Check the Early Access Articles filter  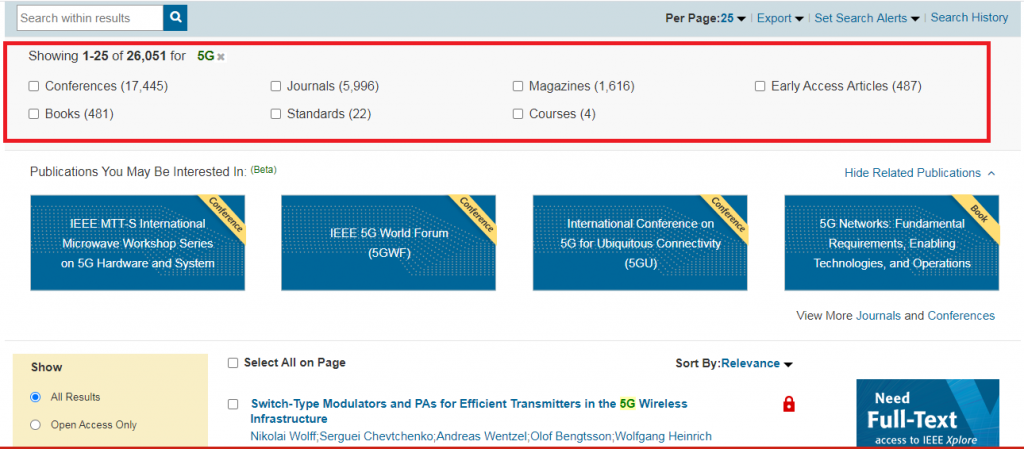point(760,86)
